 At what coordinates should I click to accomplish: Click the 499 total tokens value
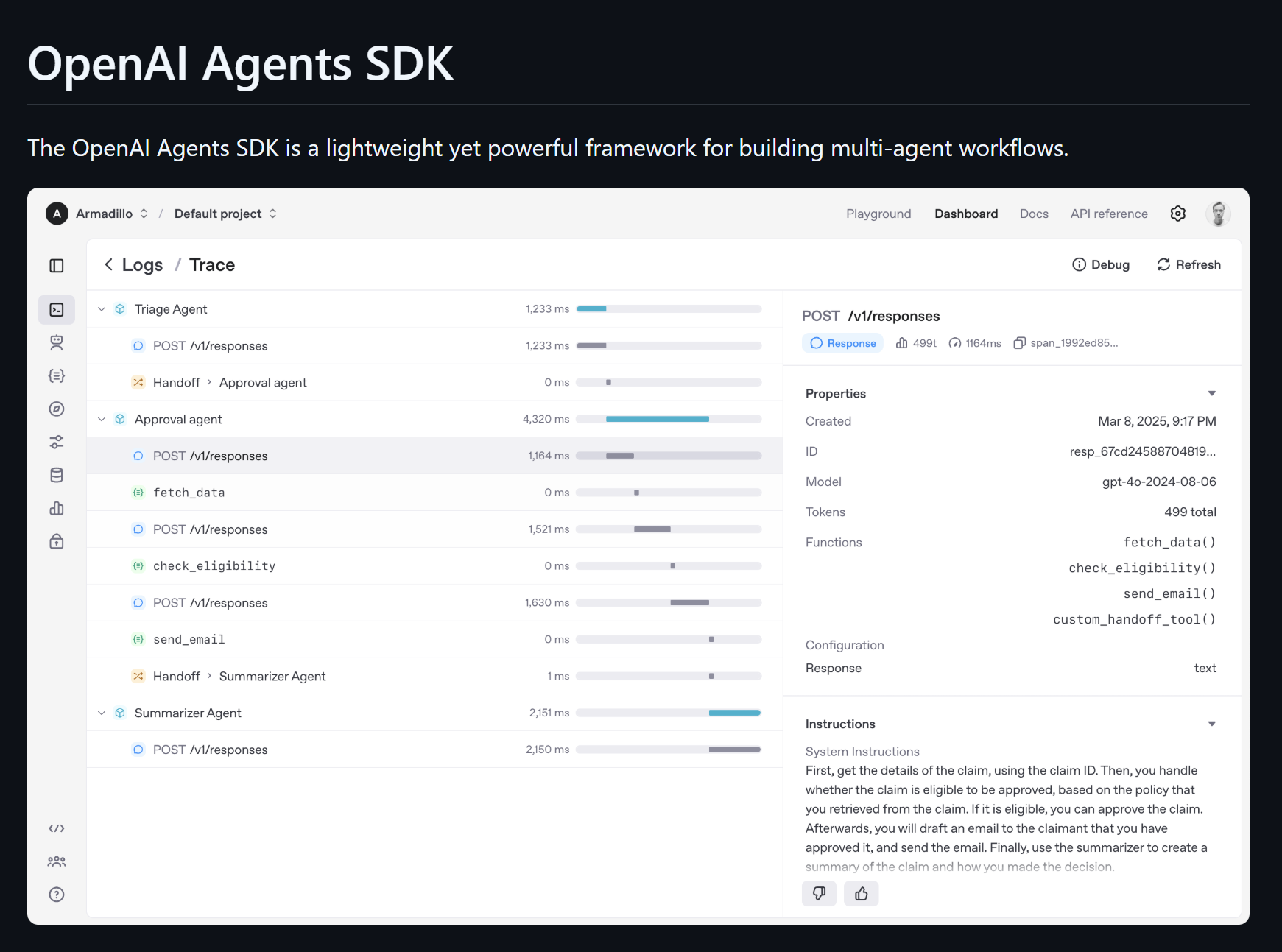tap(1190, 512)
